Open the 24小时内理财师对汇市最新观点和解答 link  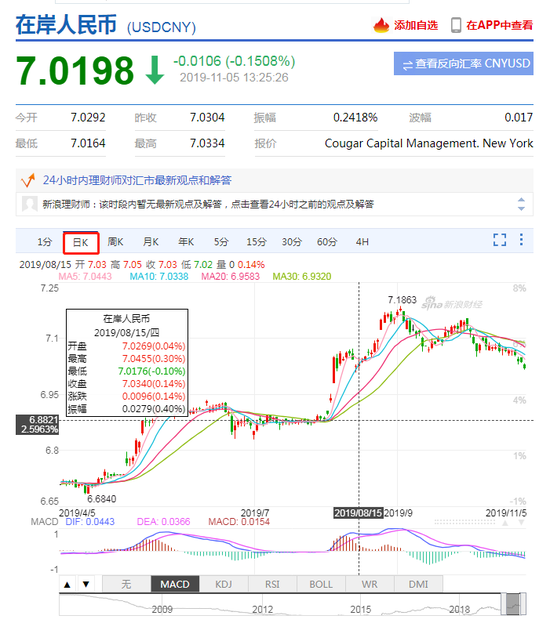coord(137,180)
